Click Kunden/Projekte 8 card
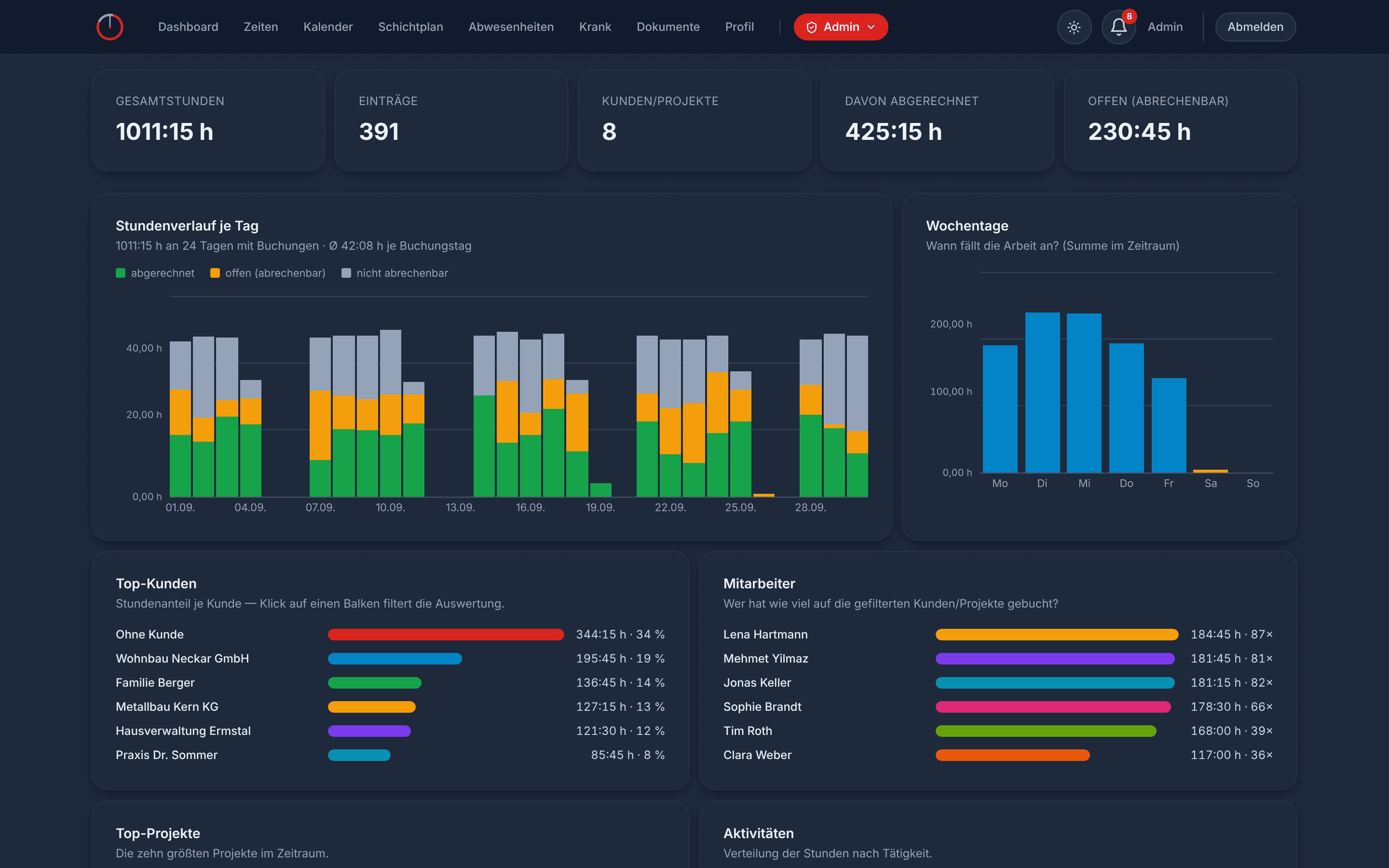The width and height of the screenshot is (1389, 868). pyautogui.click(x=694, y=121)
